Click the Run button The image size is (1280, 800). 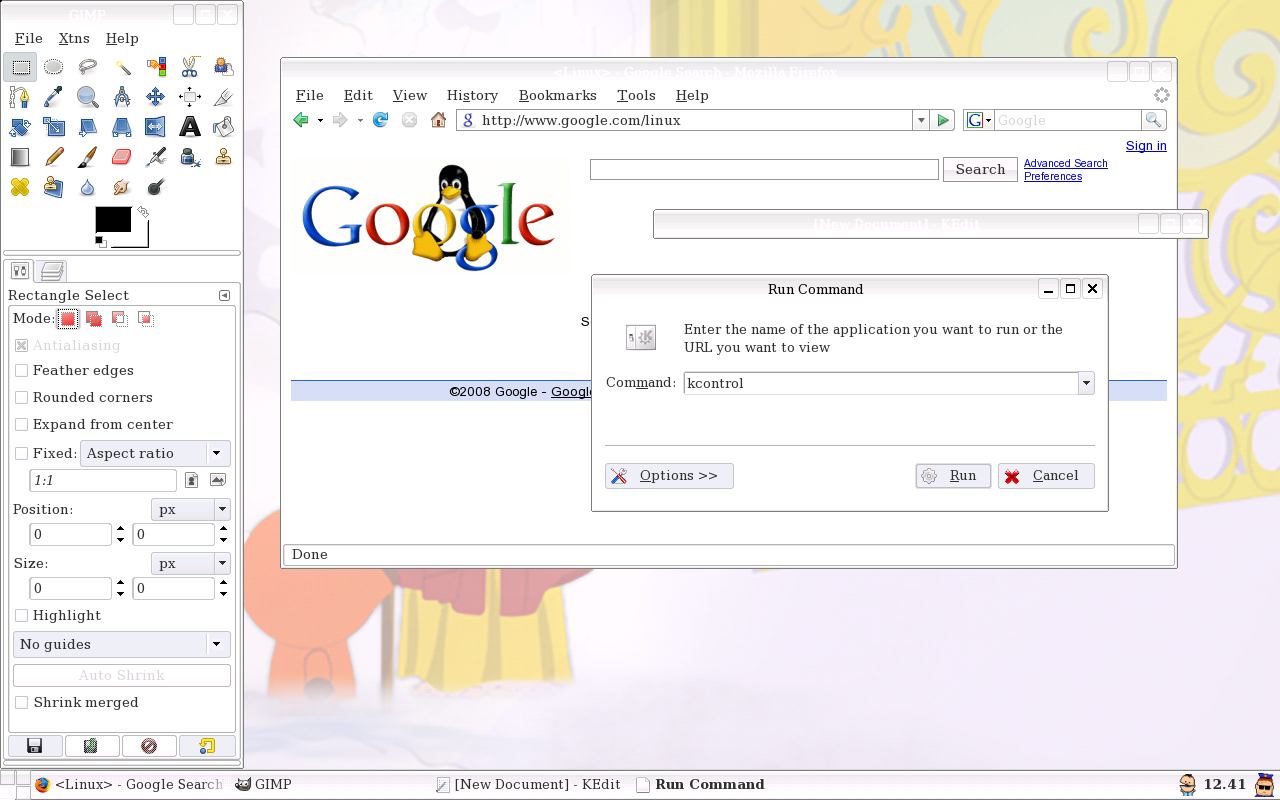pos(953,476)
